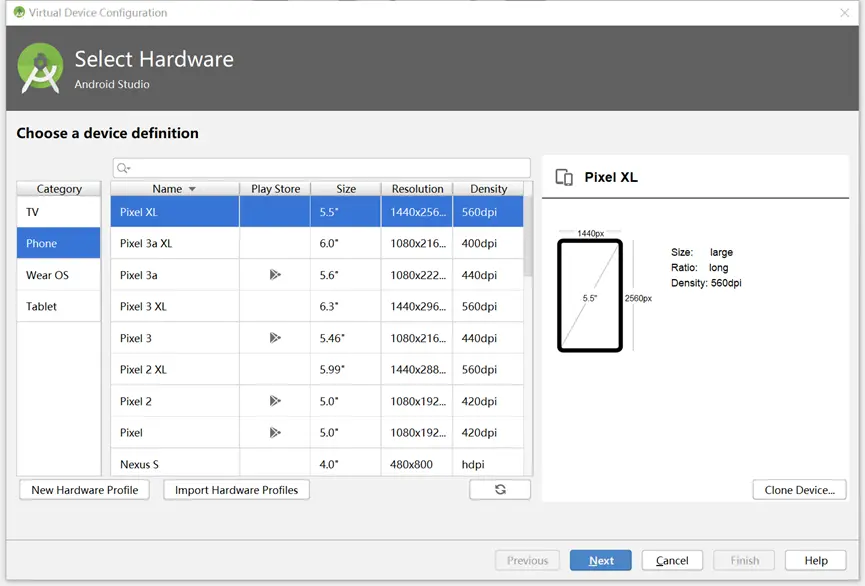Click the Help button
Viewport: 865px width, 586px height.
click(x=815, y=561)
